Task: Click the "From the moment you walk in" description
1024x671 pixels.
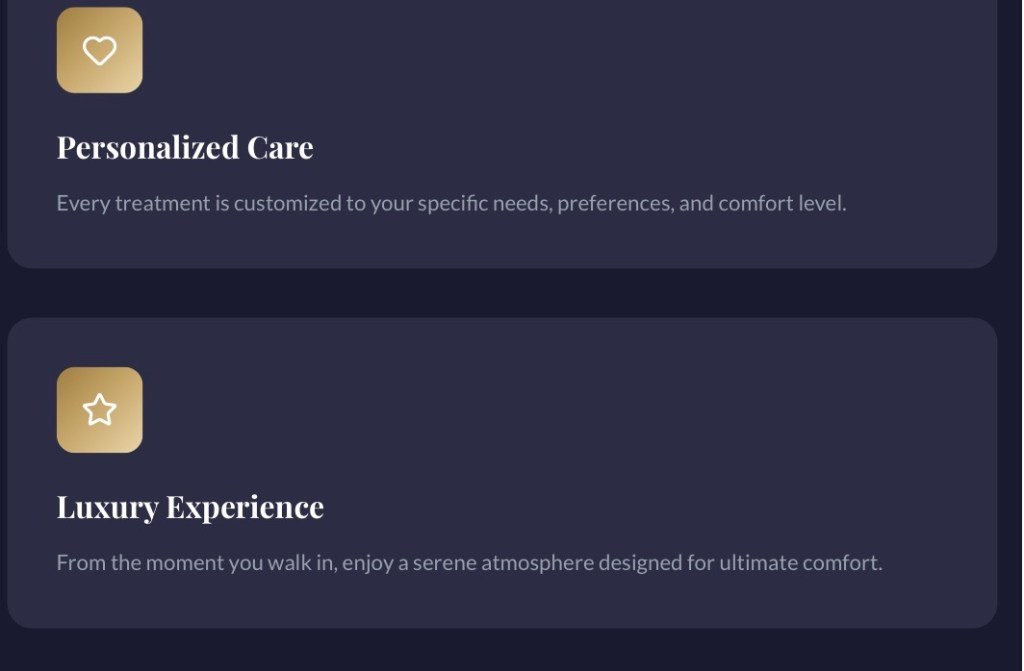Action: [469, 562]
